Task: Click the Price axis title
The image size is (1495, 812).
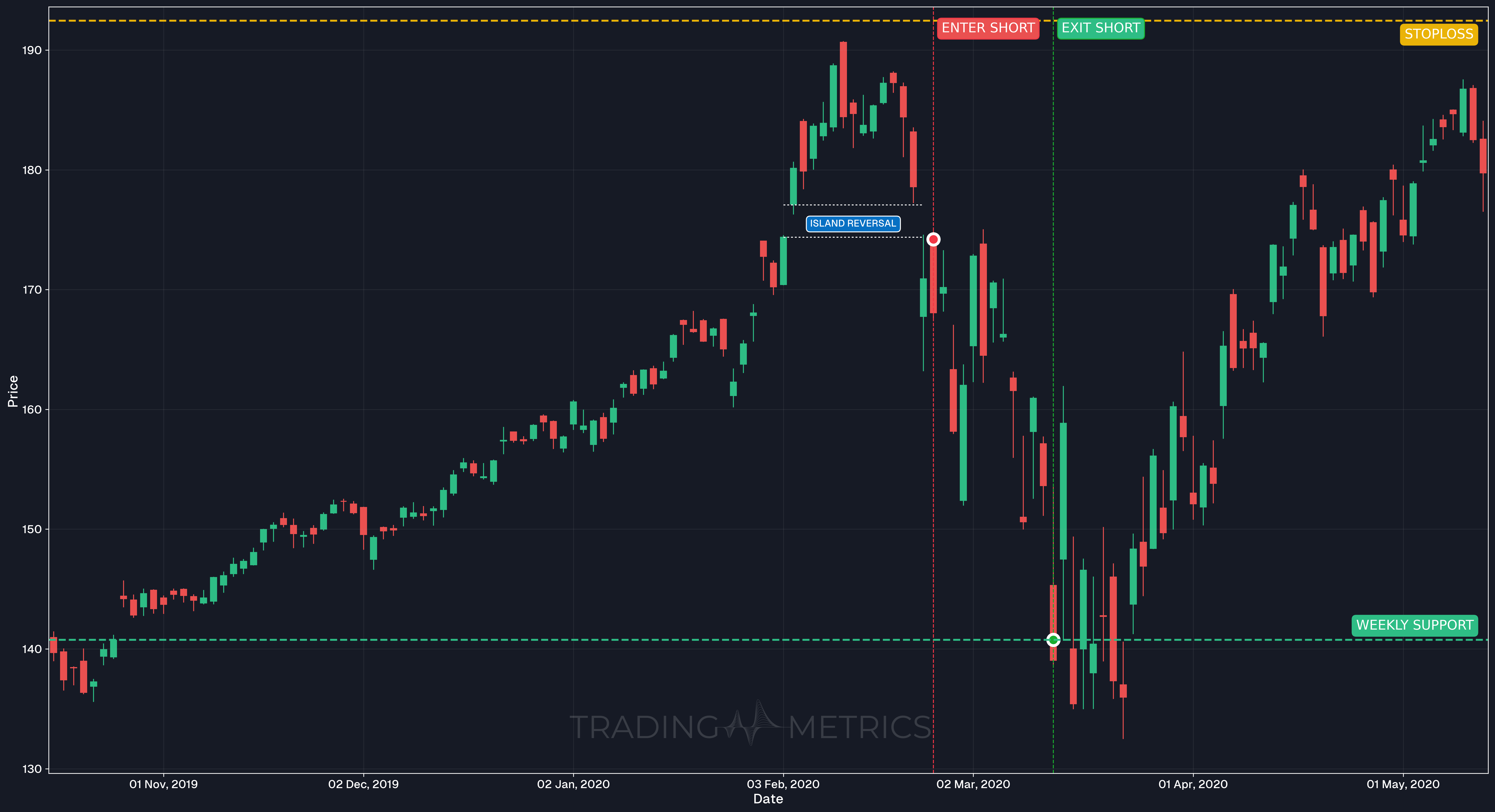Action: tap(13, 391)
